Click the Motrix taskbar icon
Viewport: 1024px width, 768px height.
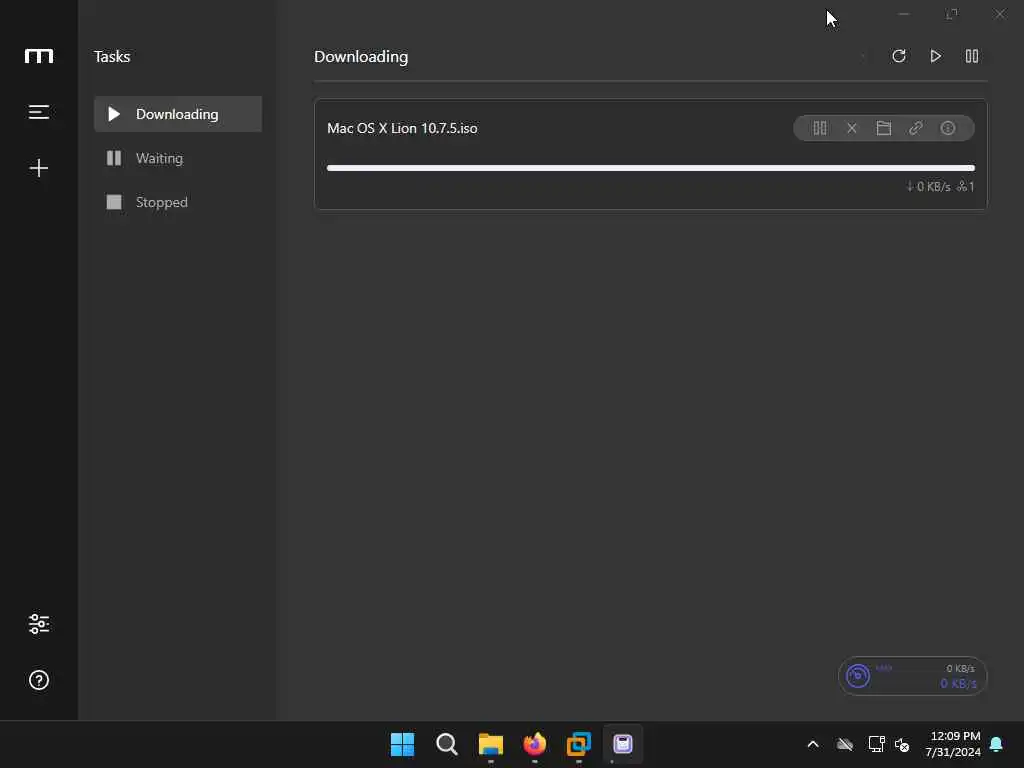tap(622, 744)
